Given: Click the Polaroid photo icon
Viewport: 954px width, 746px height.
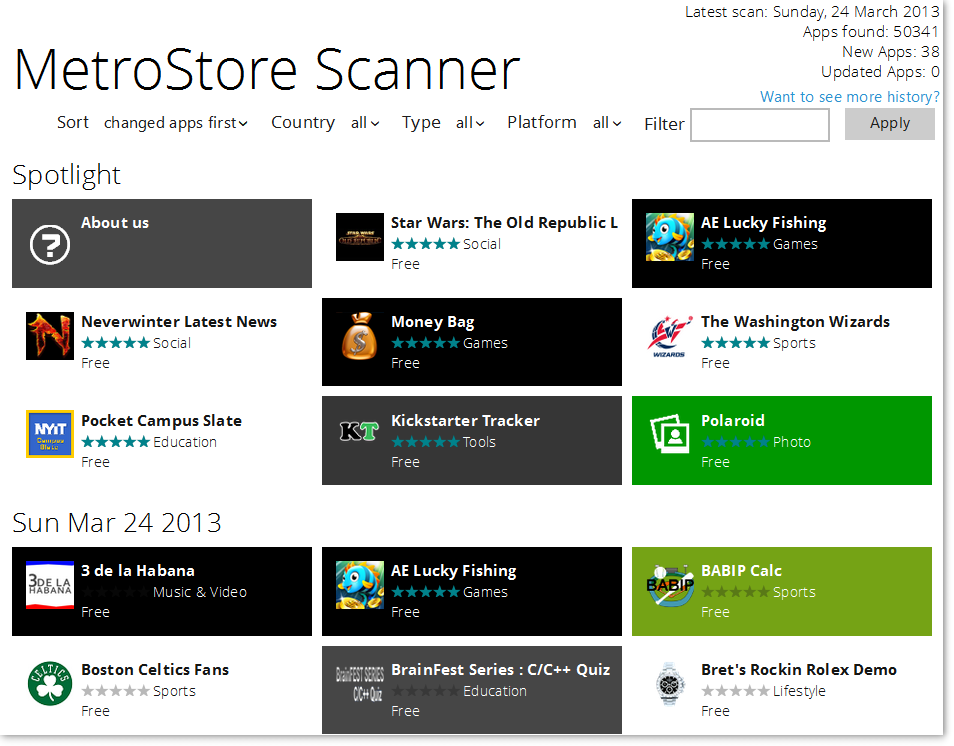Looking at the screenshot, I should [x=669, y=434].
